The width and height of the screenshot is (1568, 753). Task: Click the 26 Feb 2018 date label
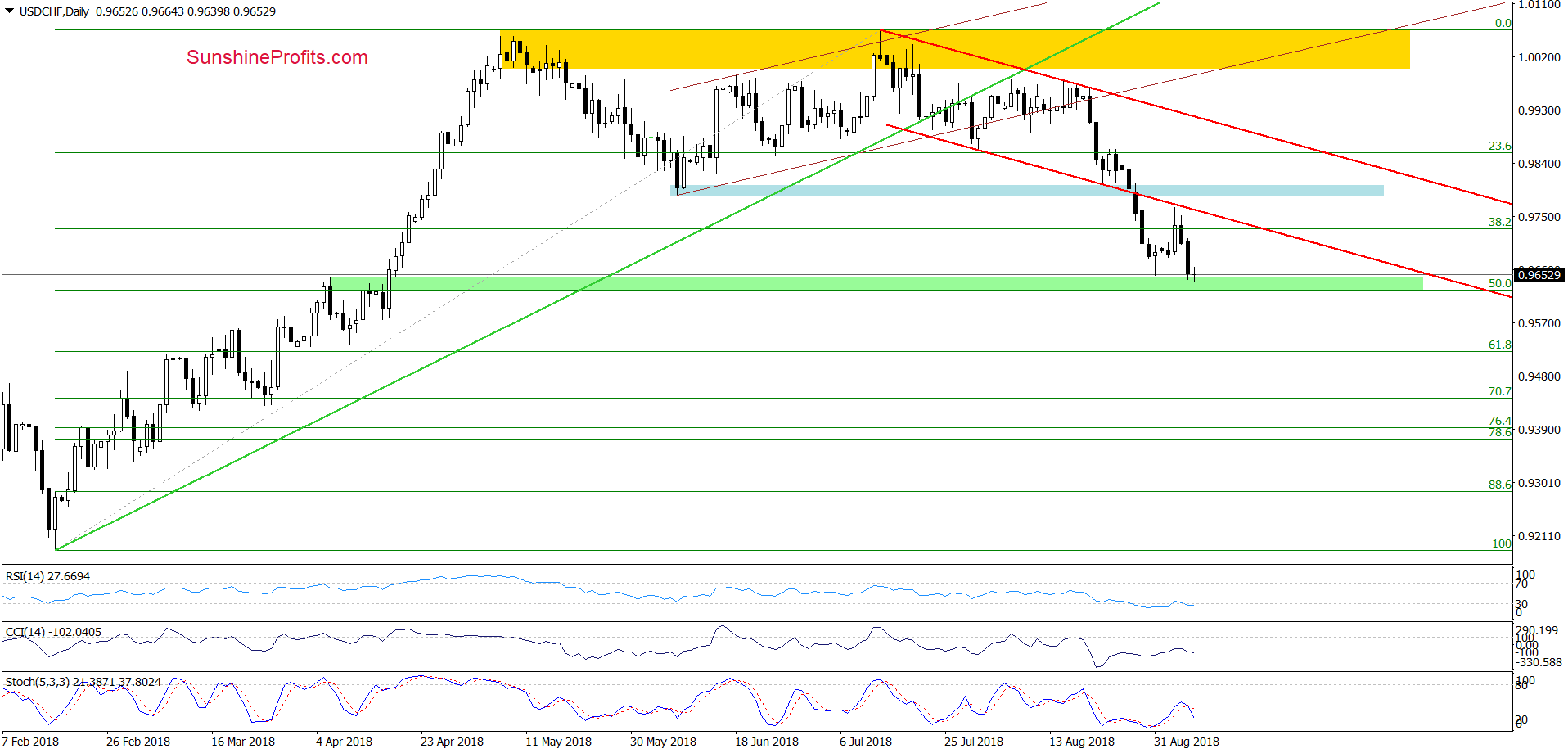point(138,742)
